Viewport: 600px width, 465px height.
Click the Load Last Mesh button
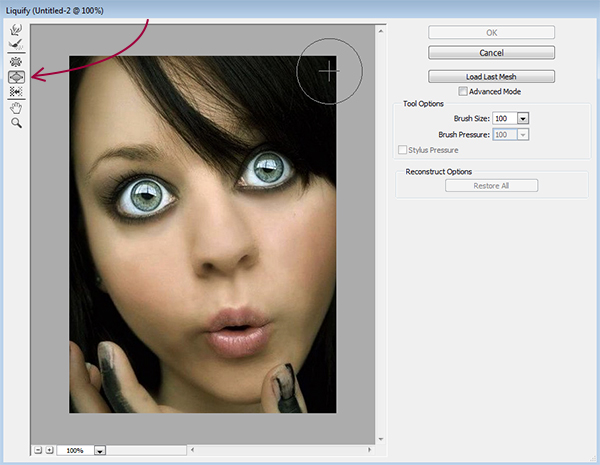pyautogui.click(x=491, y=76)
